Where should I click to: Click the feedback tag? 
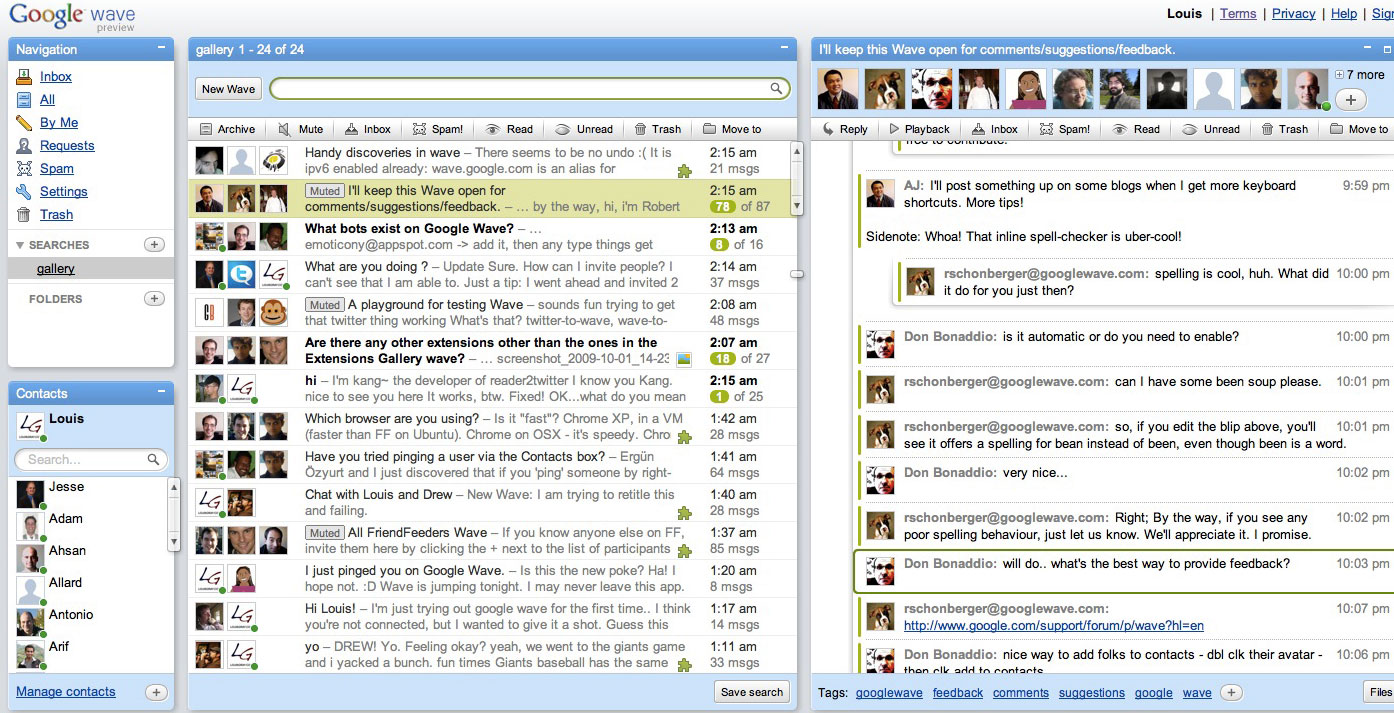point(958,692)
